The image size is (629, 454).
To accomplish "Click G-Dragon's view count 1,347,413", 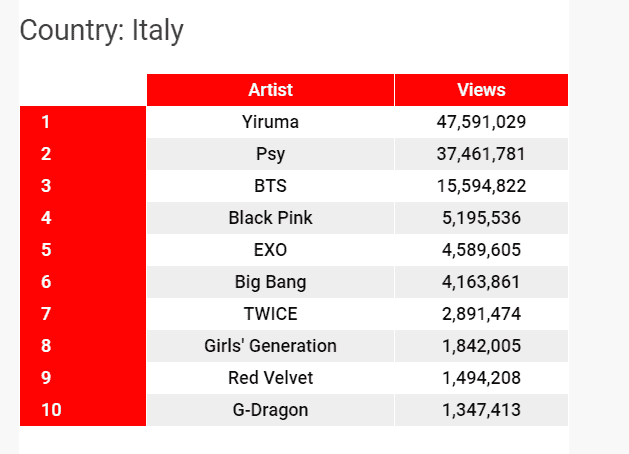I will 481,410.
